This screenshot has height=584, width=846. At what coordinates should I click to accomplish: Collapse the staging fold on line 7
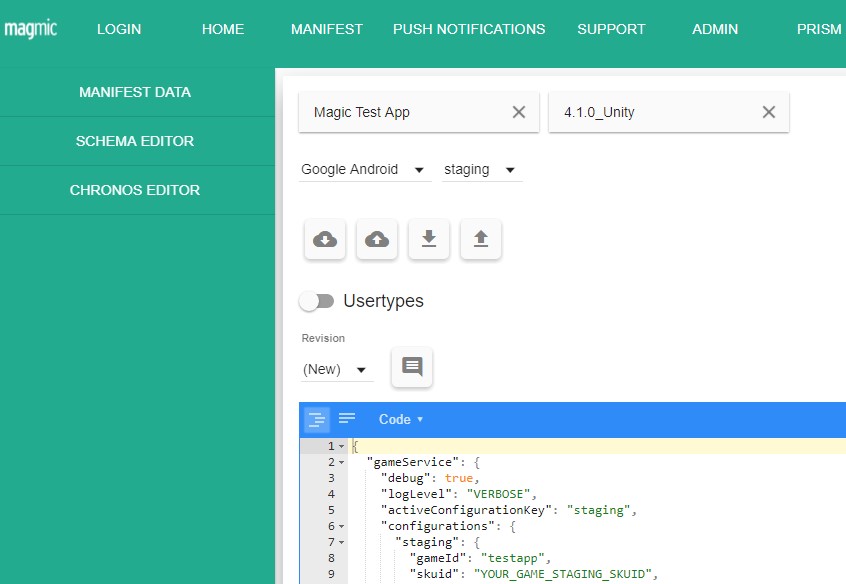click(341, 542)
